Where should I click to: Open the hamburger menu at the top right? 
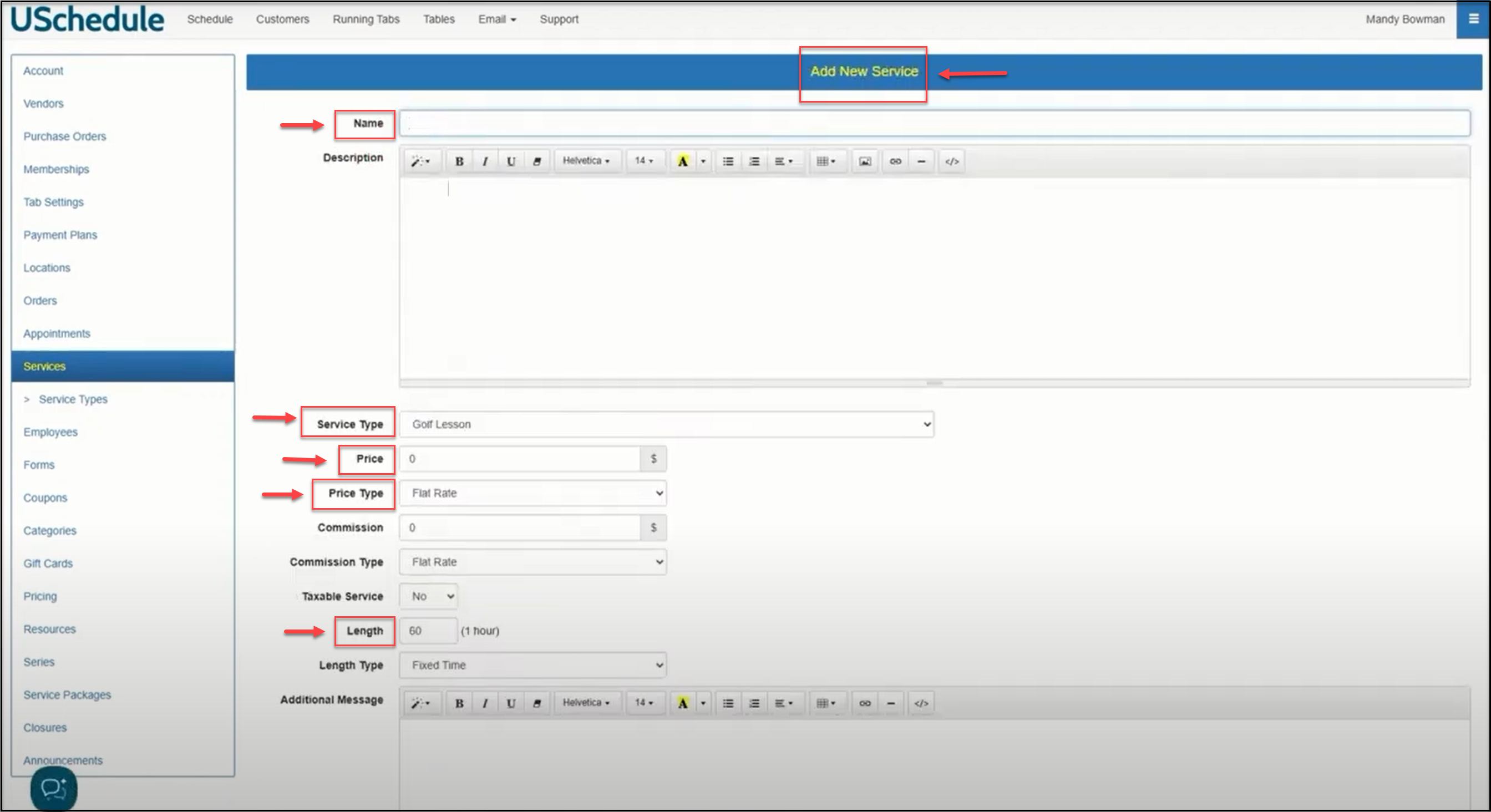pos(1473,19)
